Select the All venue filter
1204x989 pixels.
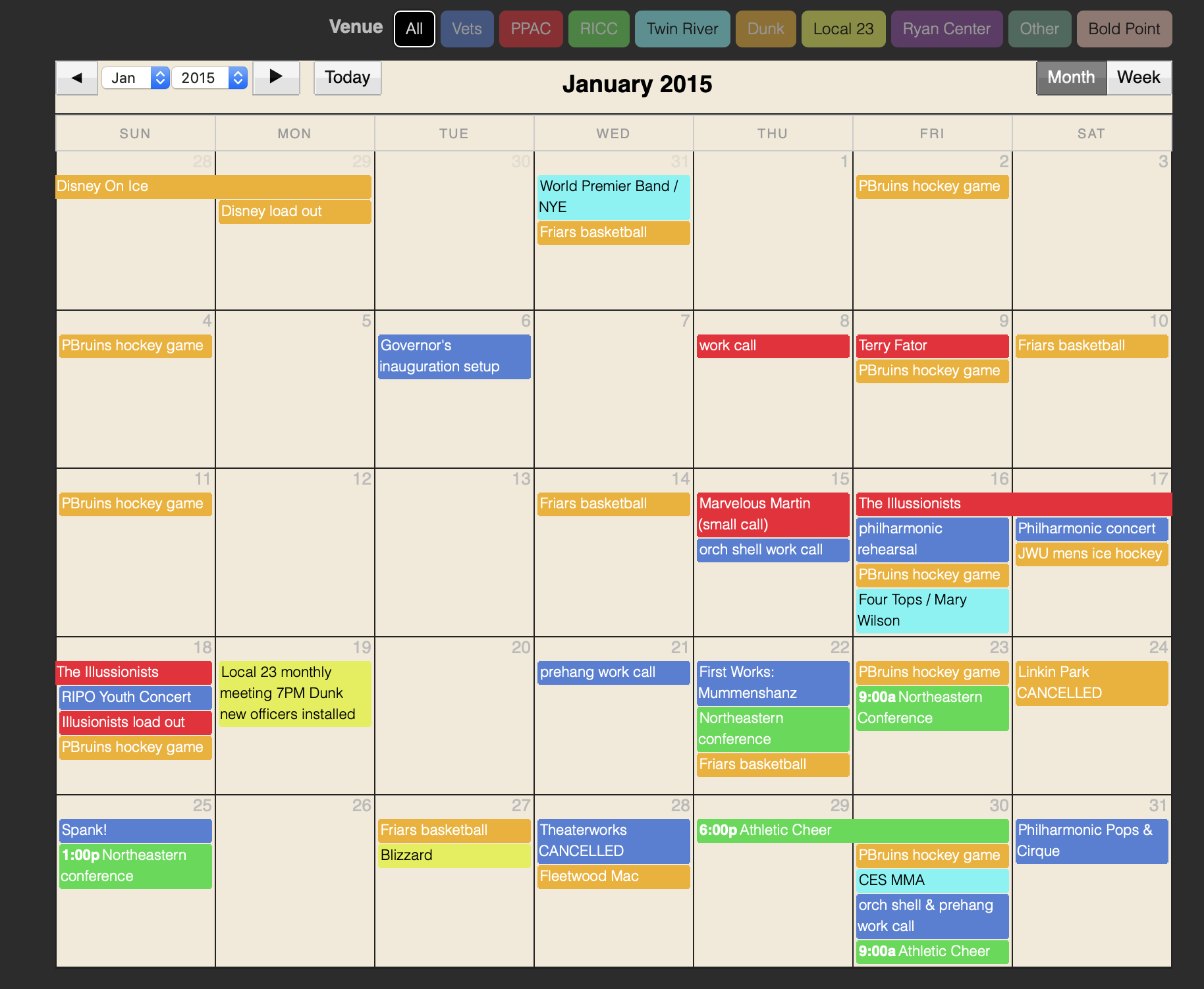click(x=414, y=29)
